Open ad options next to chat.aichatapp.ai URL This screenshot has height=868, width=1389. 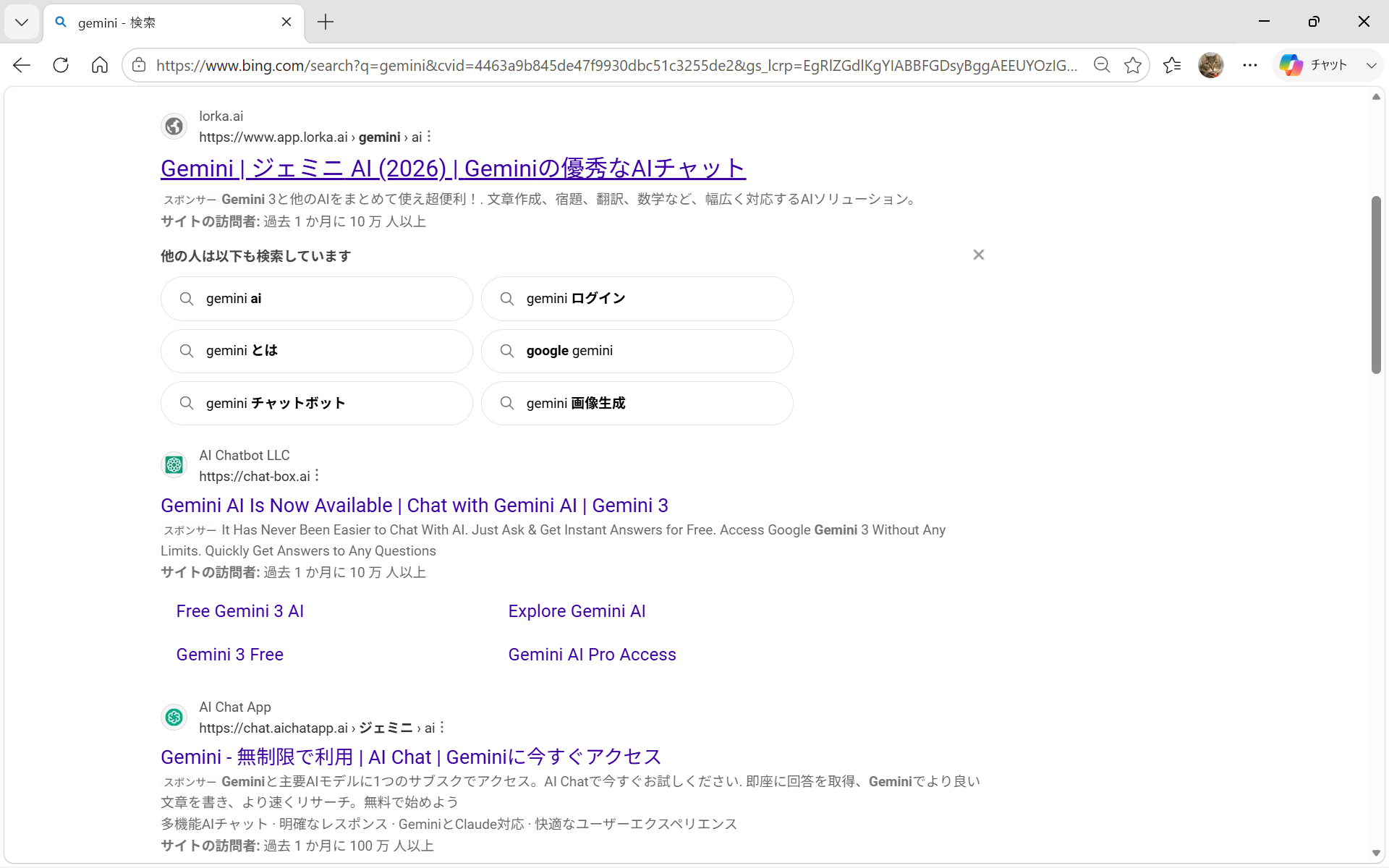point(442,727)
